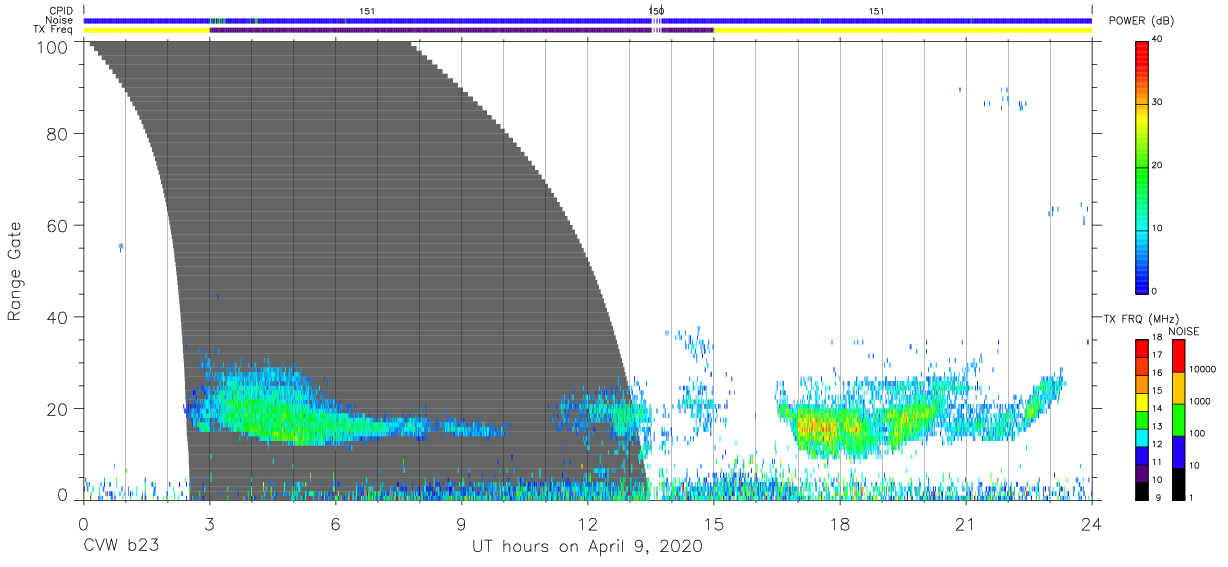Click the CVW b23 radar beam label
The height and width of the screenshot is (567, 1228).
pos(121,547)
